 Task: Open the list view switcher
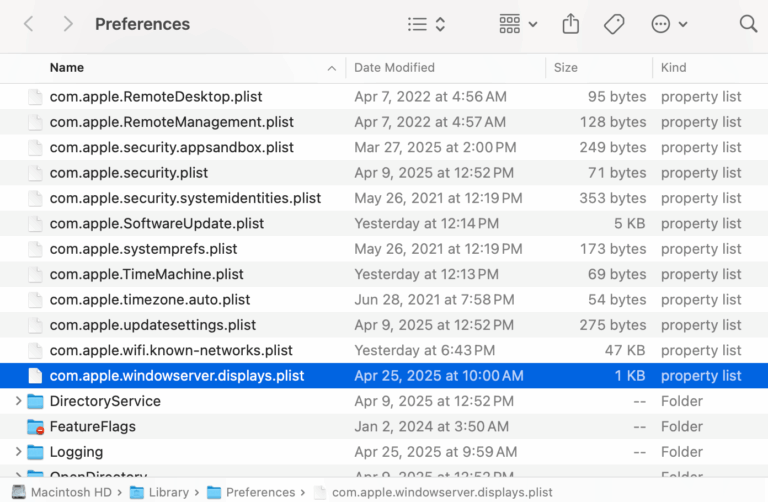pyautogui.click(x=427, y=24)
